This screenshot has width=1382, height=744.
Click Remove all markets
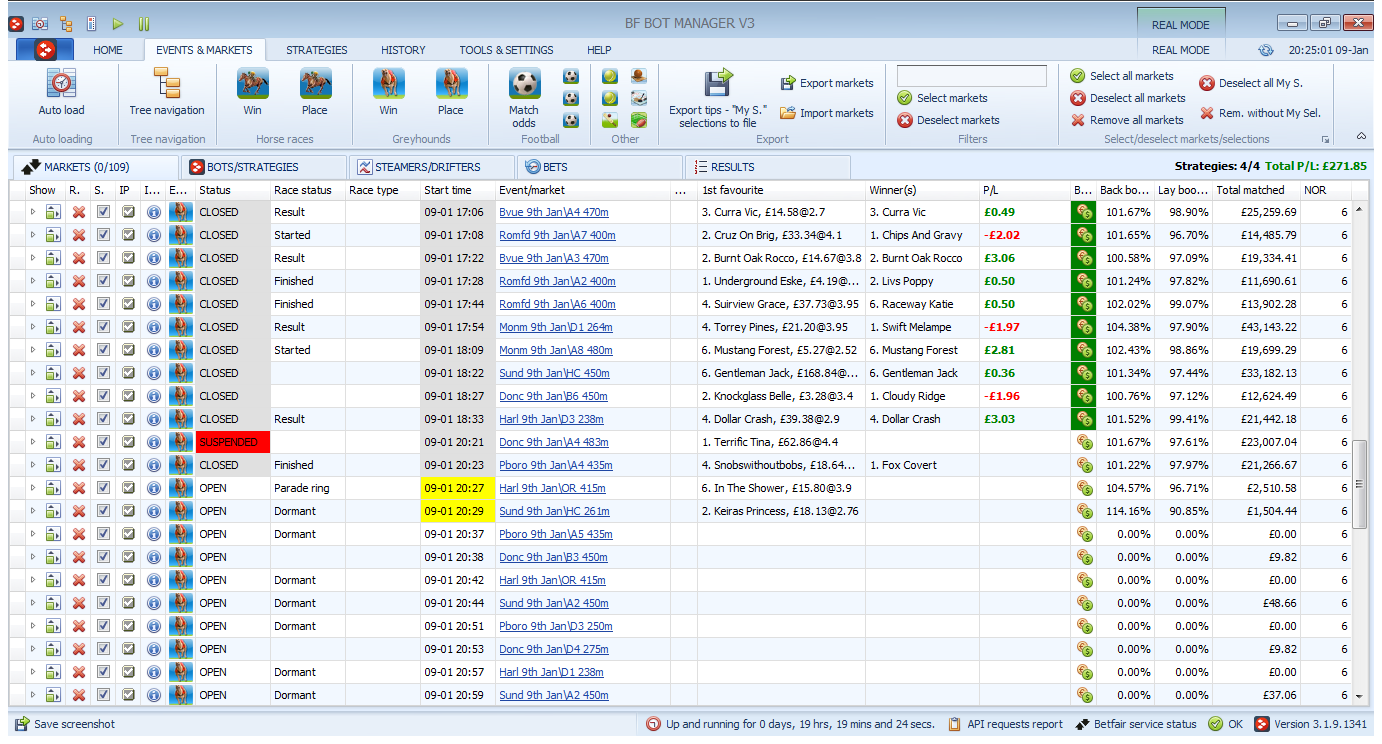point(1127,120)
